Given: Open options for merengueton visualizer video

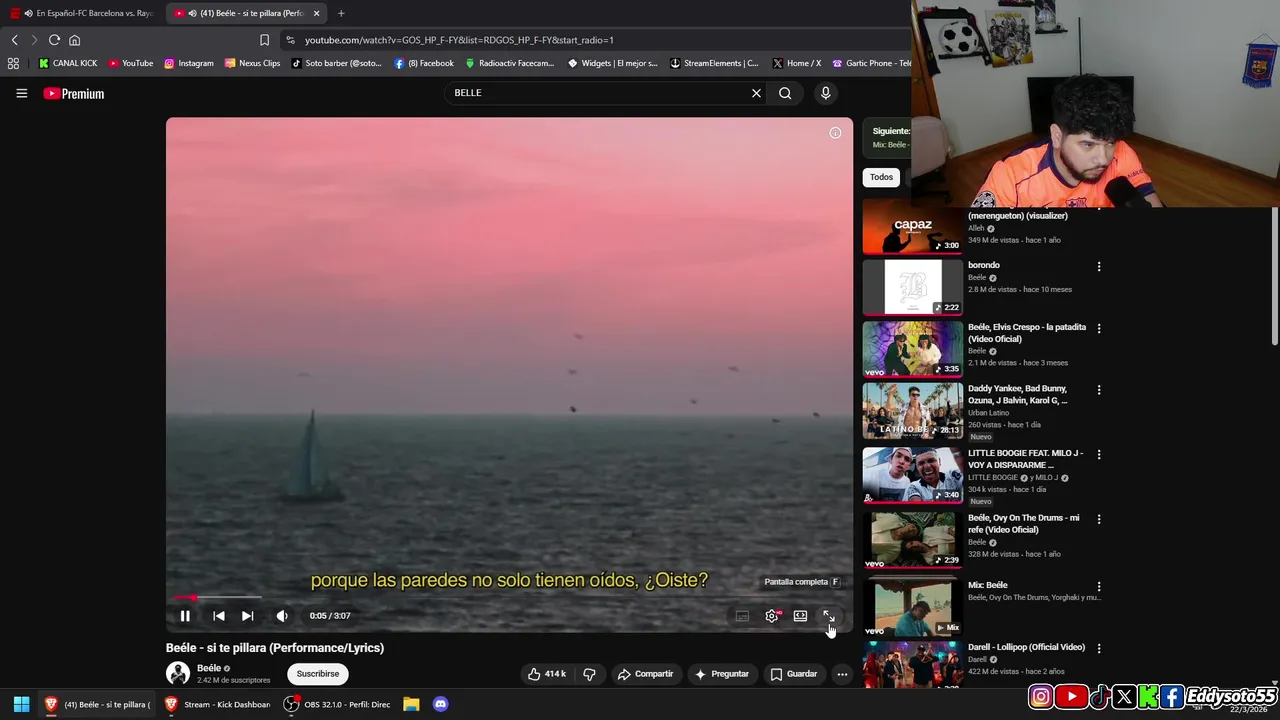Looking at the screenshot, I should point(1099,210).
